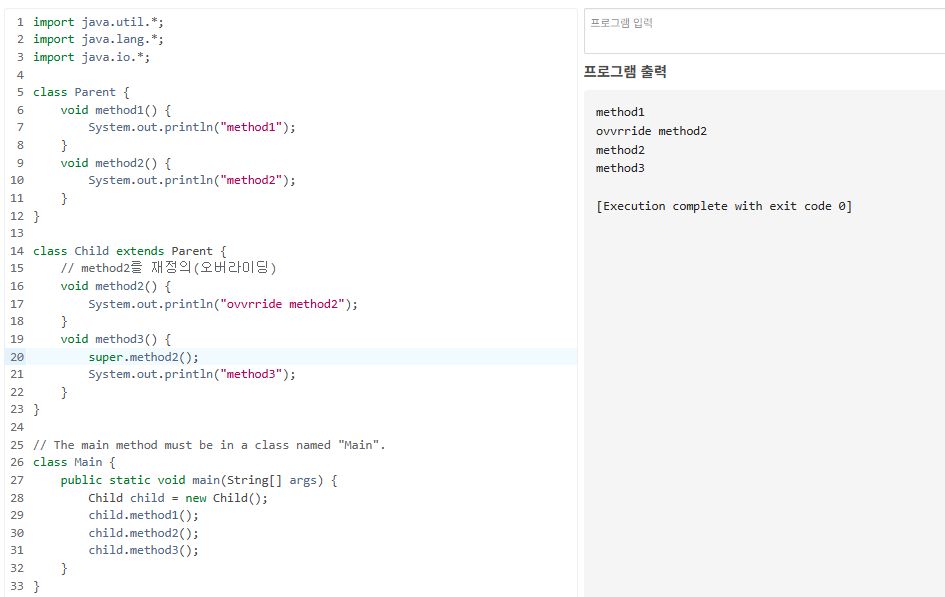Click line number 20 in the gutter
This screenshot has height=597, width=945.
(17, 357)
